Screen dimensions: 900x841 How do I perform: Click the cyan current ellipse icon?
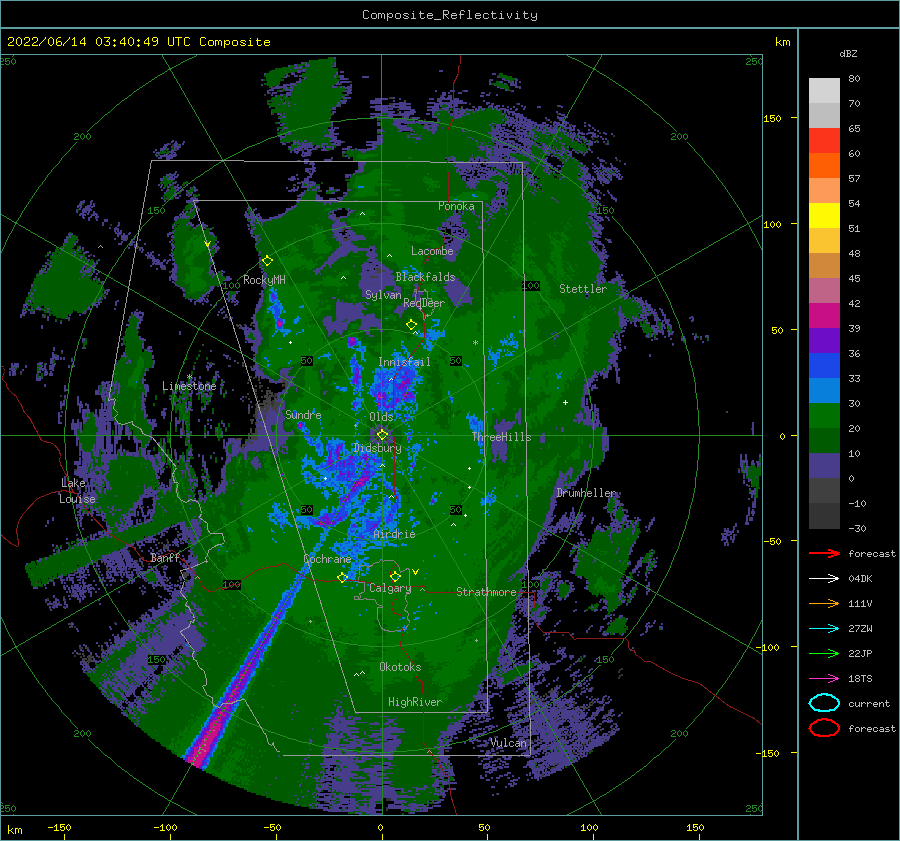pos(824,703)
